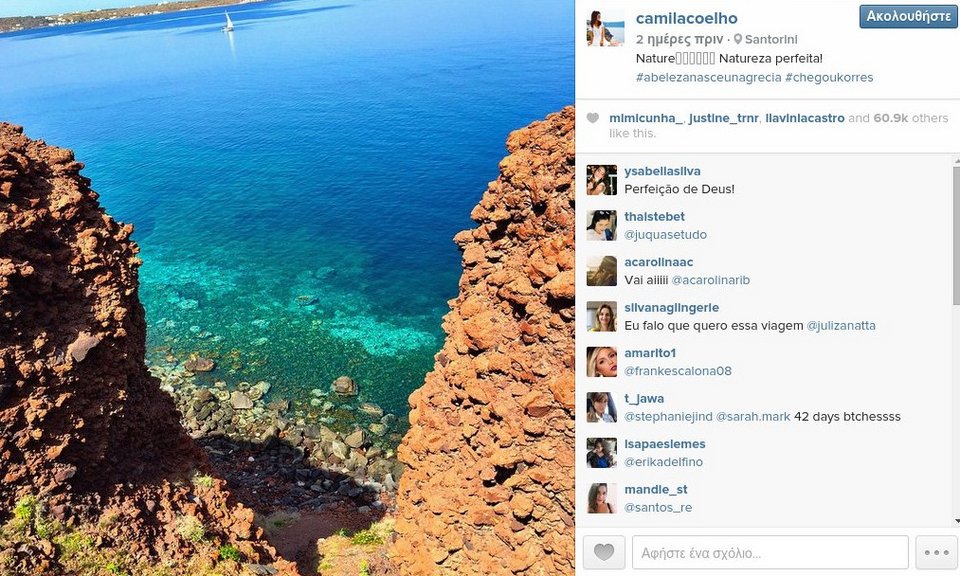Open hashtag #chegoukorres
Screen dimensions: 960x576
click(829, 78)
